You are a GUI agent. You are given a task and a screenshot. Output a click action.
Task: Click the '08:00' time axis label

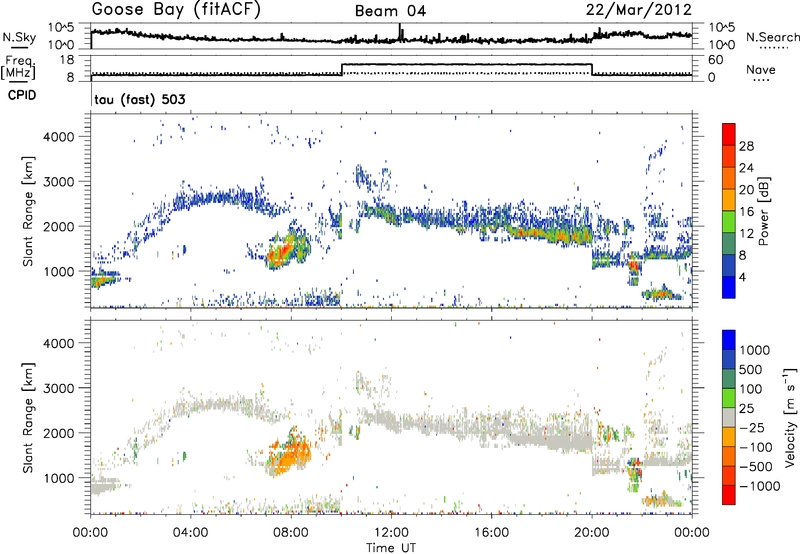tap(291, 533)
